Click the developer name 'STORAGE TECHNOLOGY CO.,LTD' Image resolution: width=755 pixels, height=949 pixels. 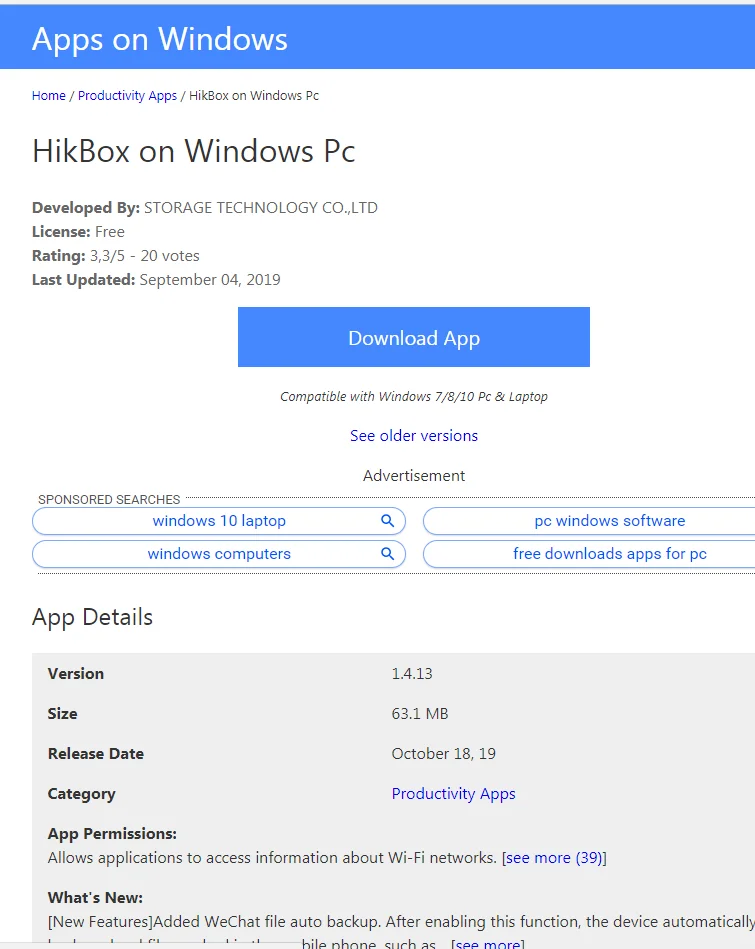[x=261, y=208]
